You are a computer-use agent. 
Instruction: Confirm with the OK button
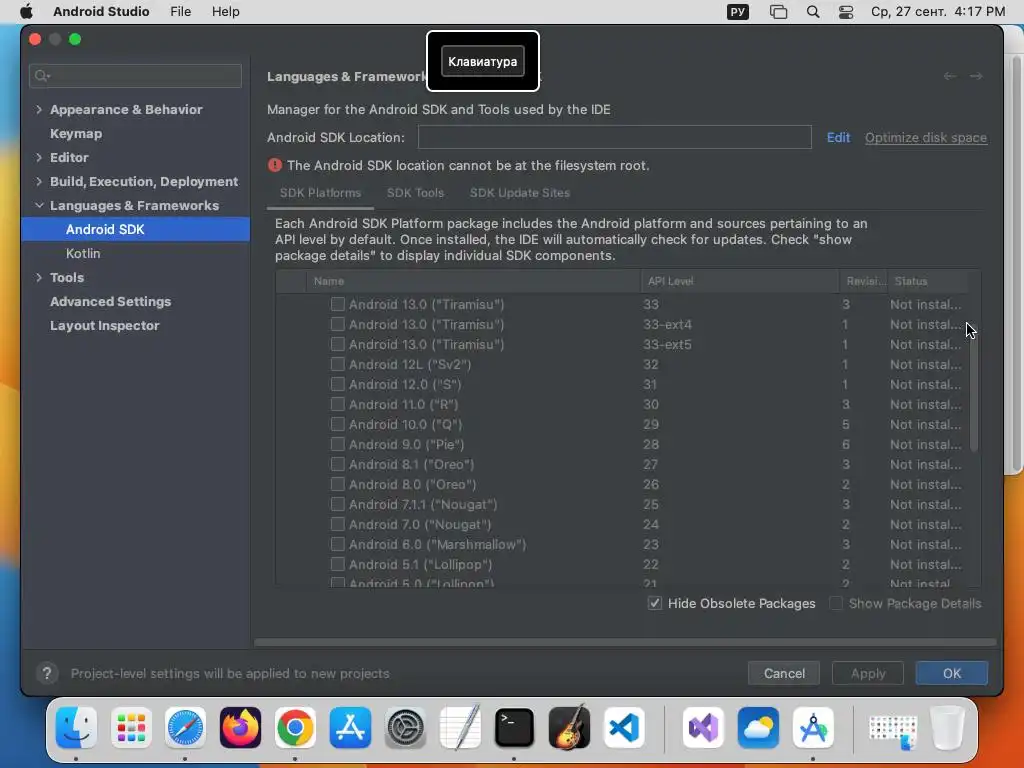click(x=952, y=673)
